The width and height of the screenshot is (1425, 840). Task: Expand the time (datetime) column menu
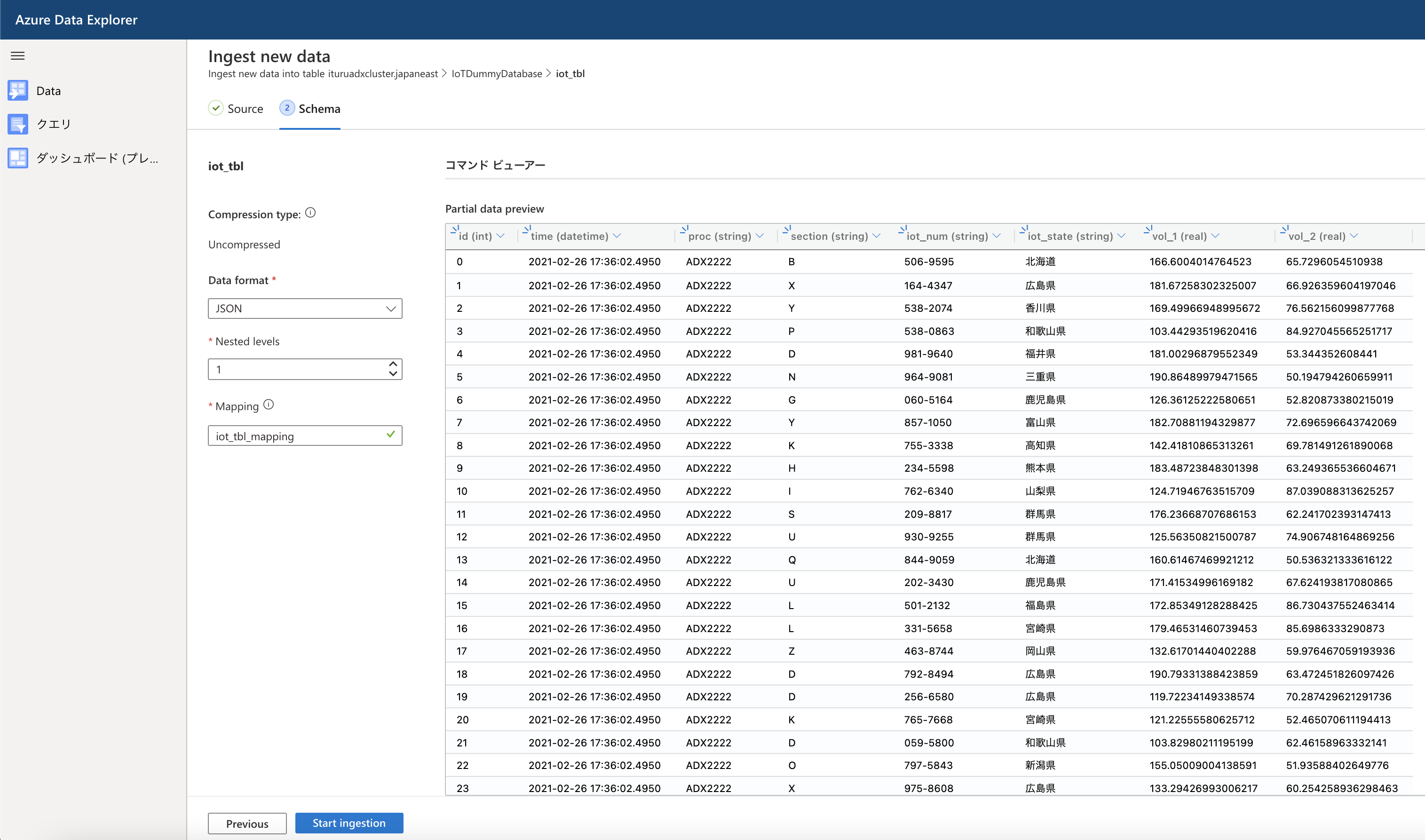pos(617,236)
